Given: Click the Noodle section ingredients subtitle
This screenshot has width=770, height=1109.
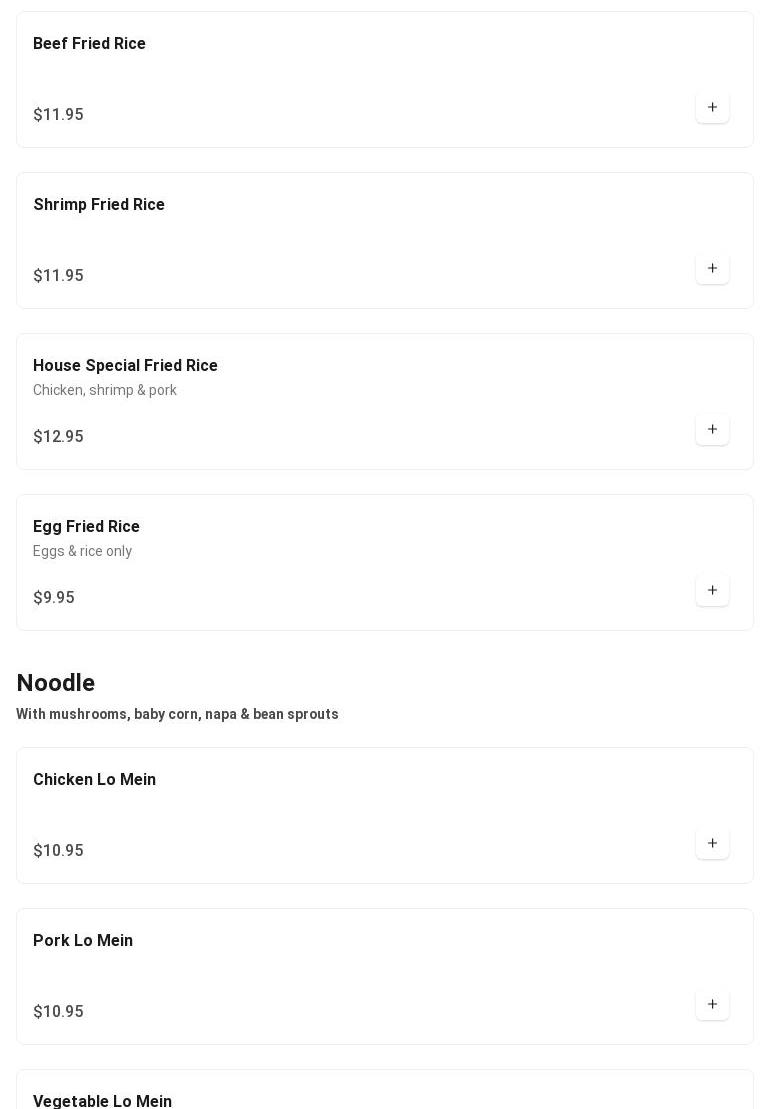Looking at the screenshot, I should (x=177, y=714).
